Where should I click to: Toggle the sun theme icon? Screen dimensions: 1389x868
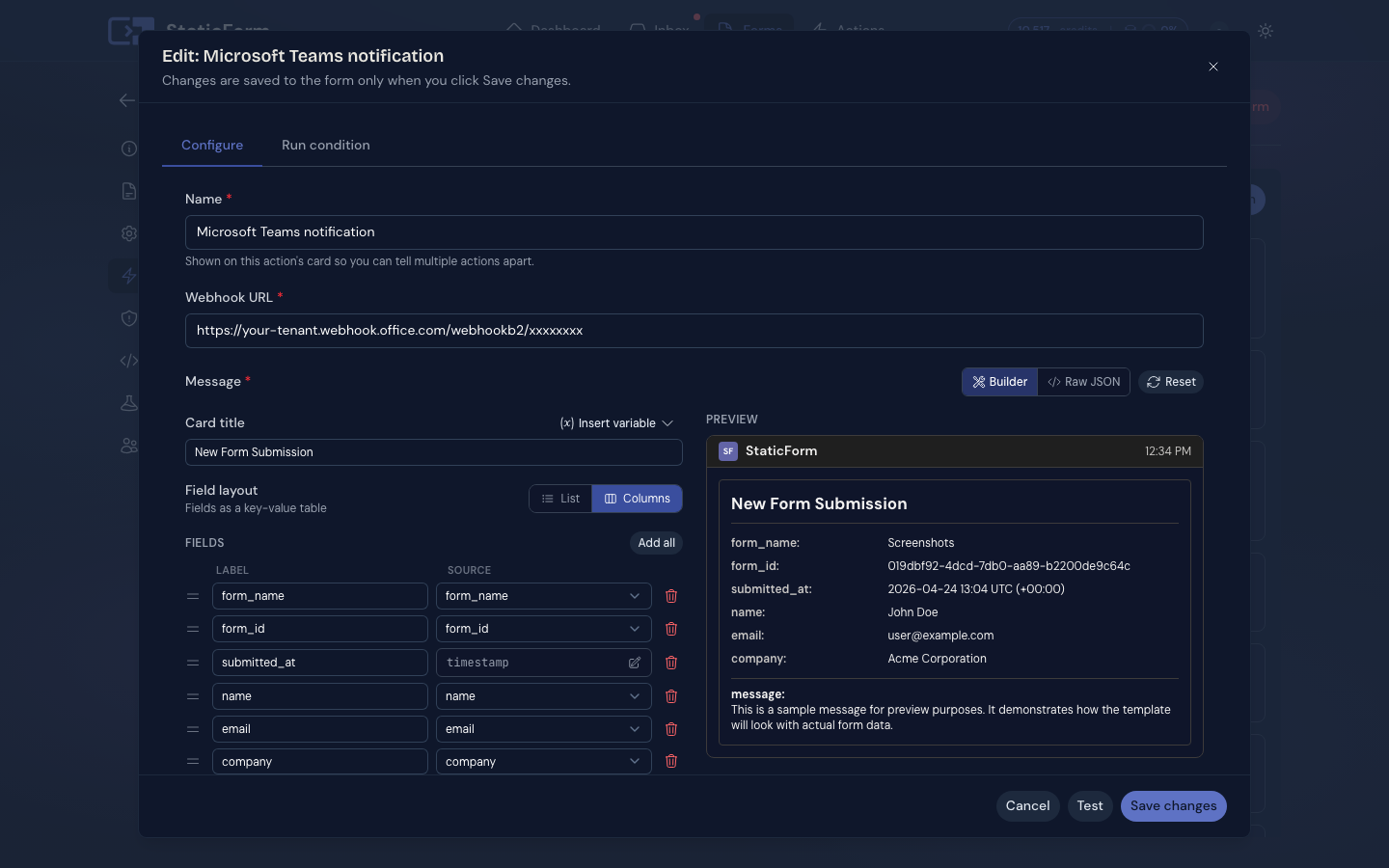(x=1266, y=31)
